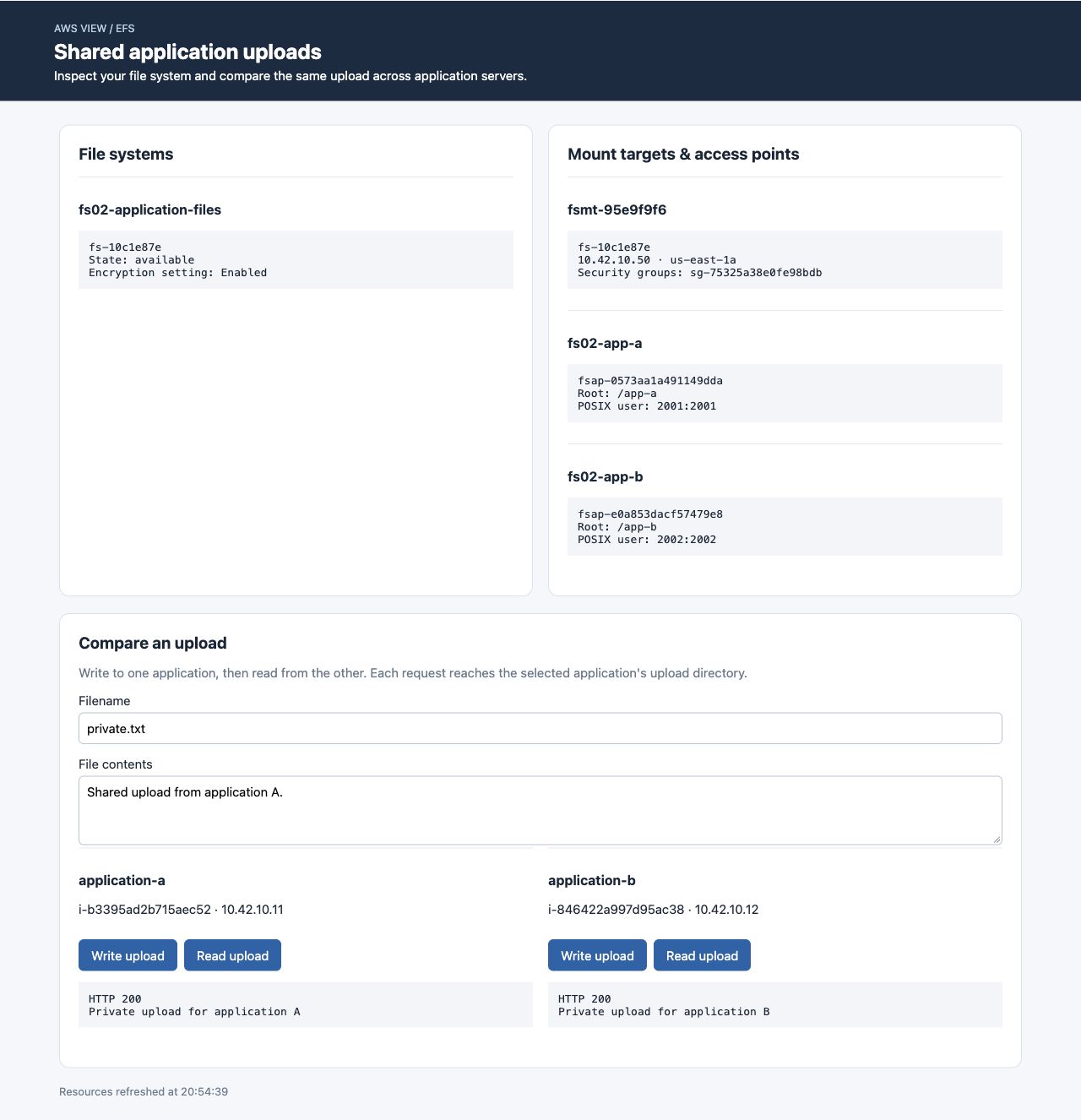Click POSIX user: 2002:2002 line
This screenshot has height=1120, width=1081.
pos(647,540)
